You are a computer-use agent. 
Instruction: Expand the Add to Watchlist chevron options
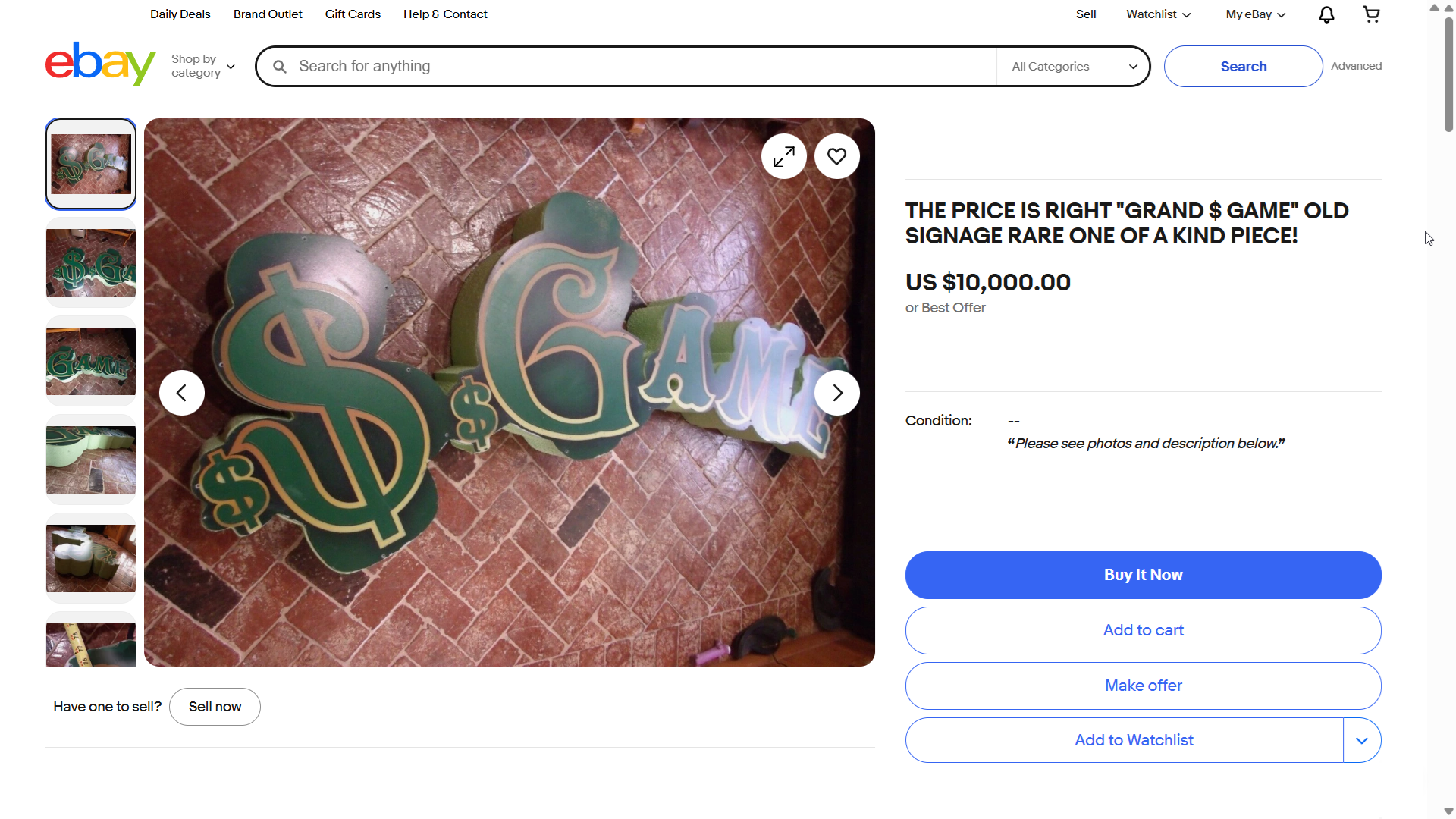(1361, 739)
